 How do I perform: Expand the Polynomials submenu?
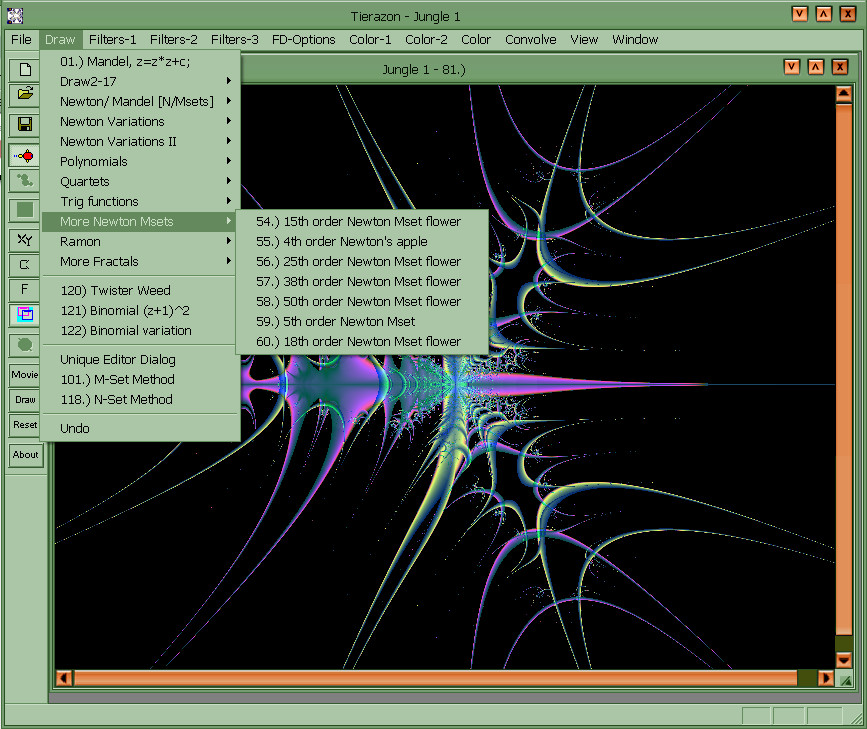pos(140,162)
